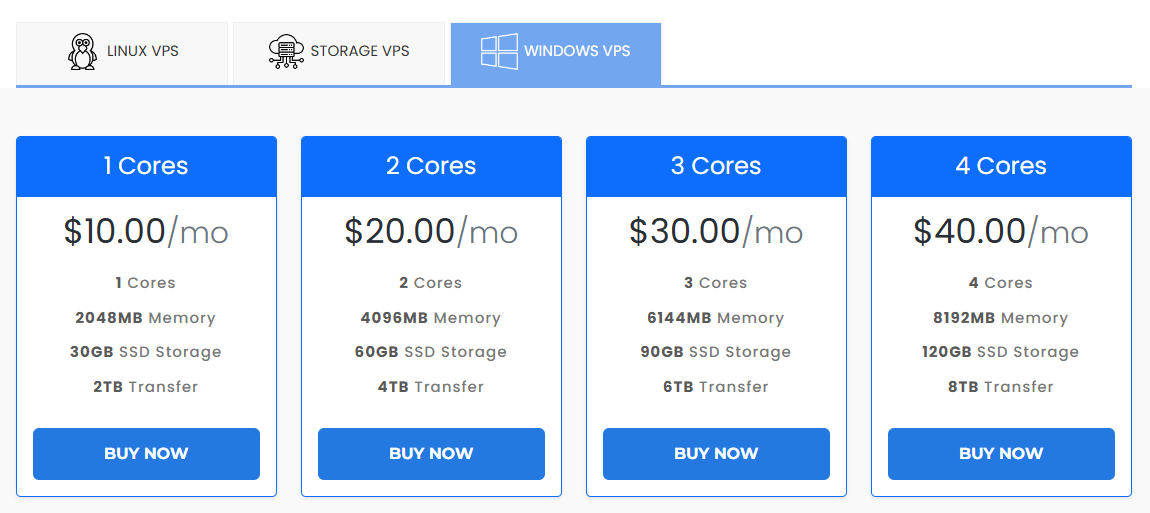Click BUY NOW under $40.00/mo plan
The height and width of the screenshot is (513, 1150).
click(x=1001, y=454)
